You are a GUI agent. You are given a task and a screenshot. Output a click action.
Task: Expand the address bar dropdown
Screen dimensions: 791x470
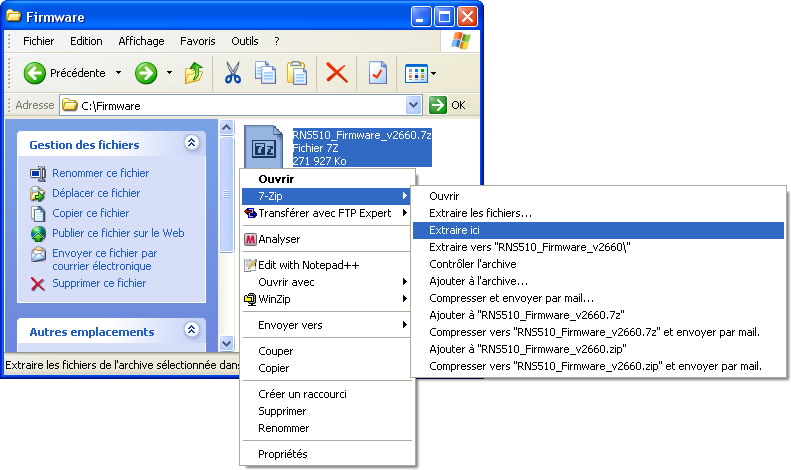(x=414, y=105)
